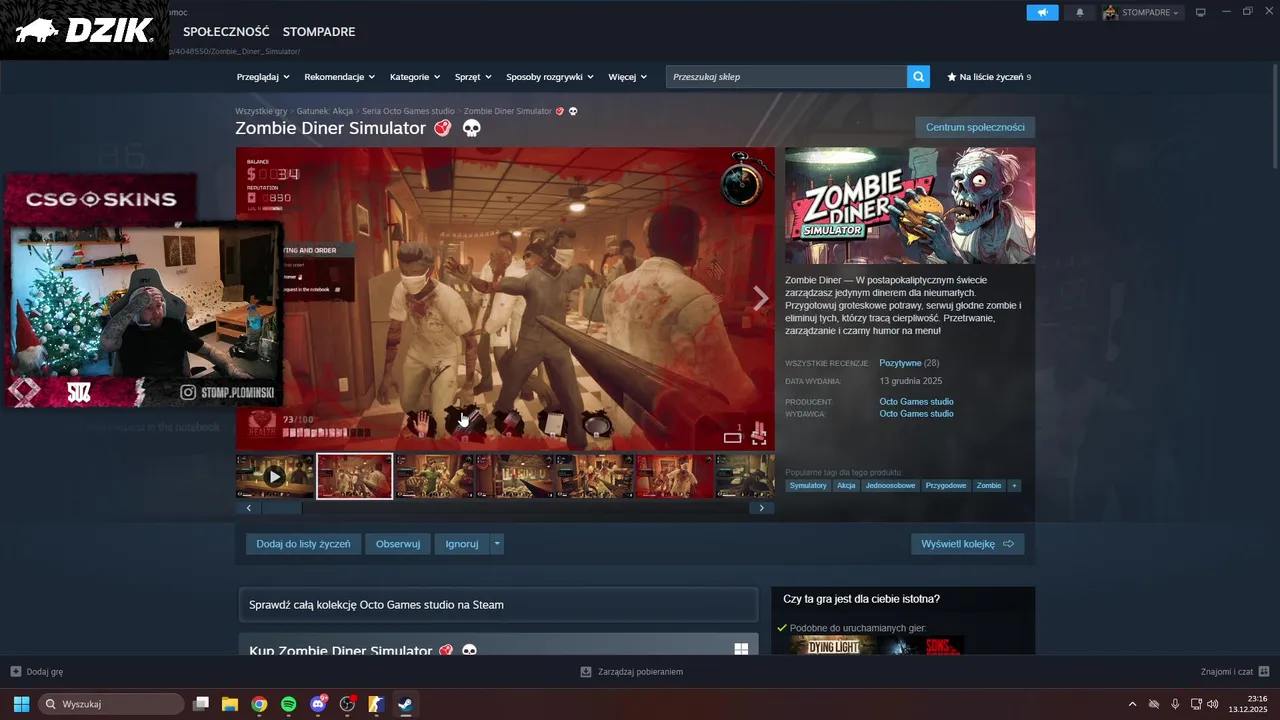This screenshot has height=720, width=1280.
Task: Open Google Chrome from taskbar
Action: pyautogui.click(x=259, y=704)
